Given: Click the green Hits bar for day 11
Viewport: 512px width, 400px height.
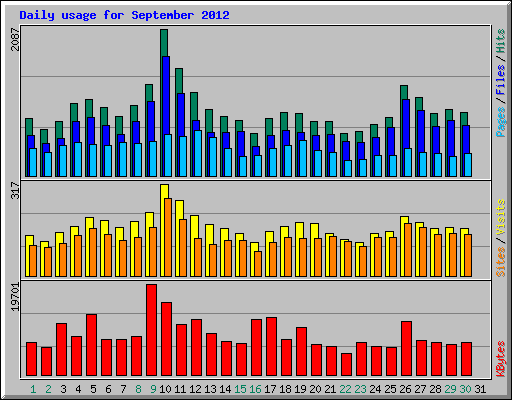Looking at the screenshot, I should pos(179,81).
